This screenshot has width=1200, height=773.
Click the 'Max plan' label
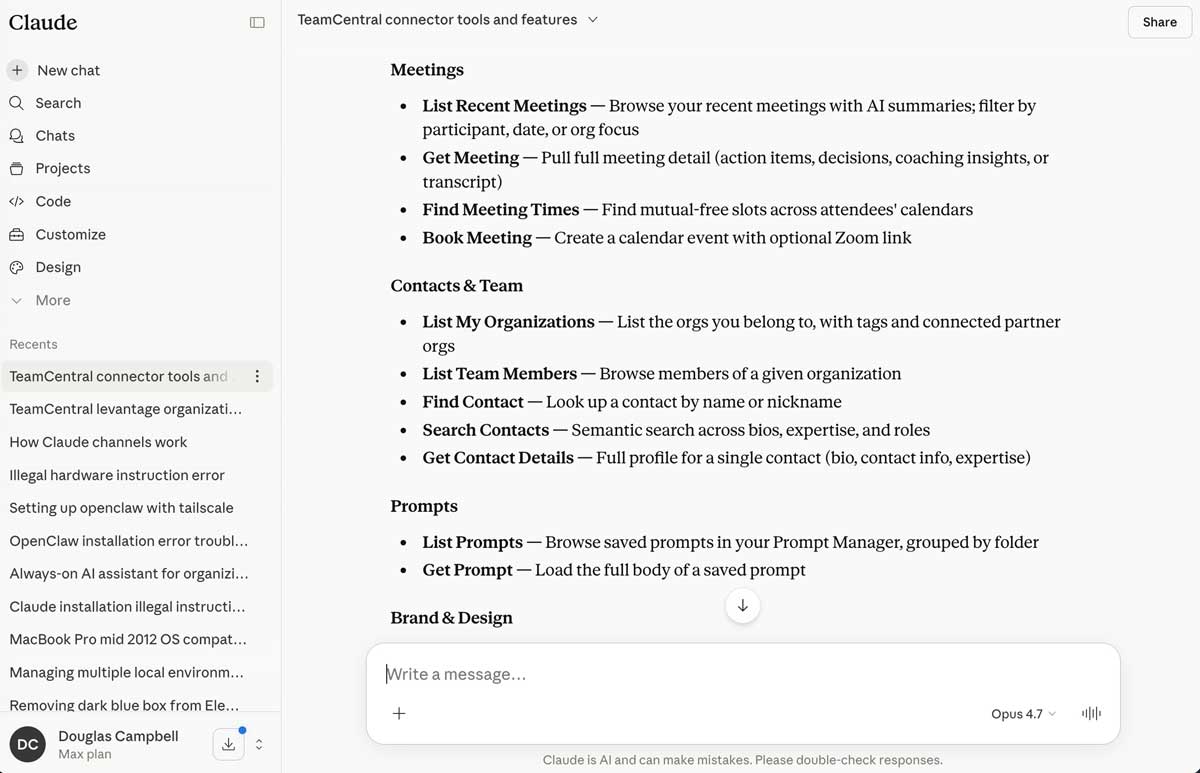85,755
